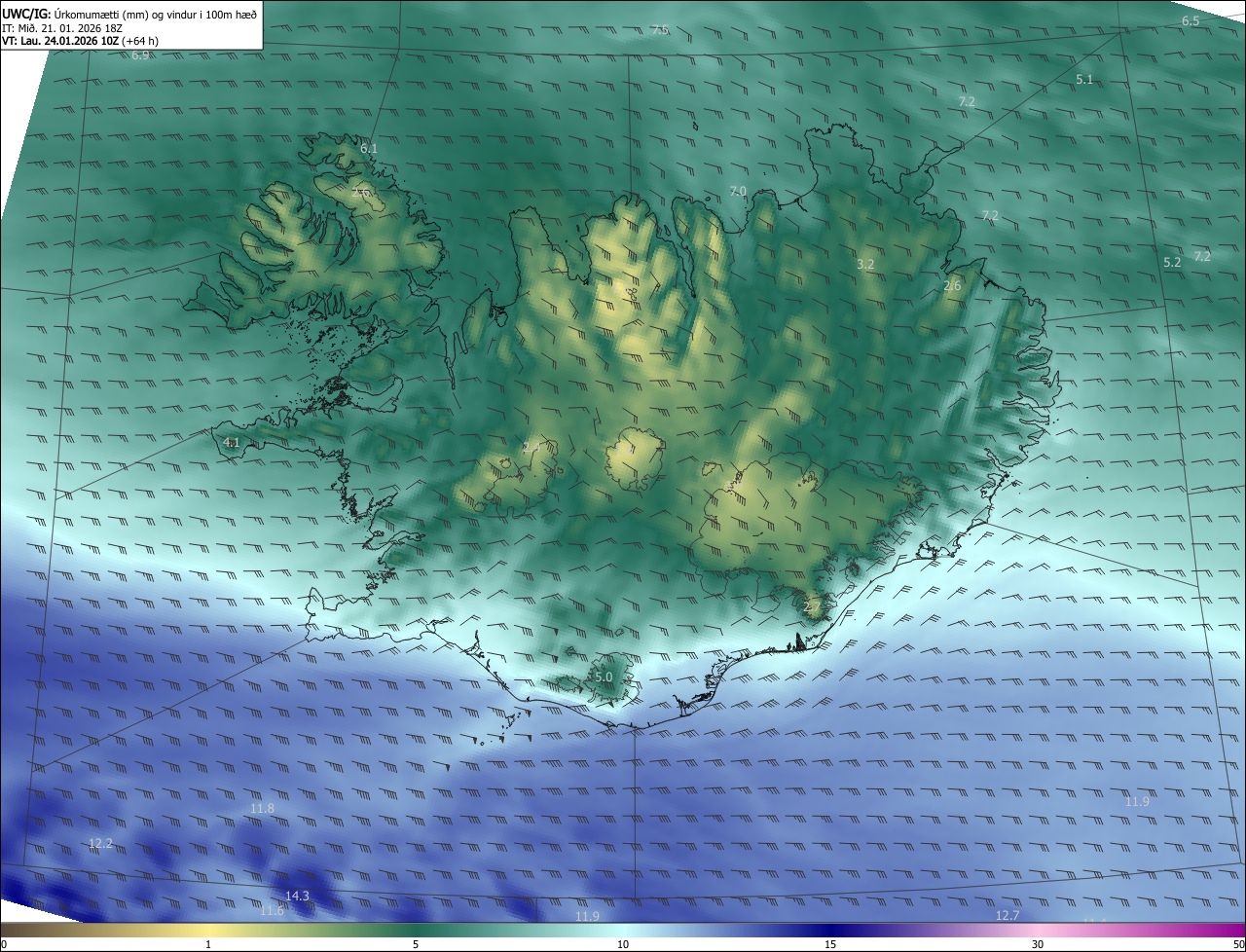Click the title 'Úrkomumætti (mm) og vindur i 100m hæð'
The width and height of the screenshot is (1246, 952).
(155, 14)
